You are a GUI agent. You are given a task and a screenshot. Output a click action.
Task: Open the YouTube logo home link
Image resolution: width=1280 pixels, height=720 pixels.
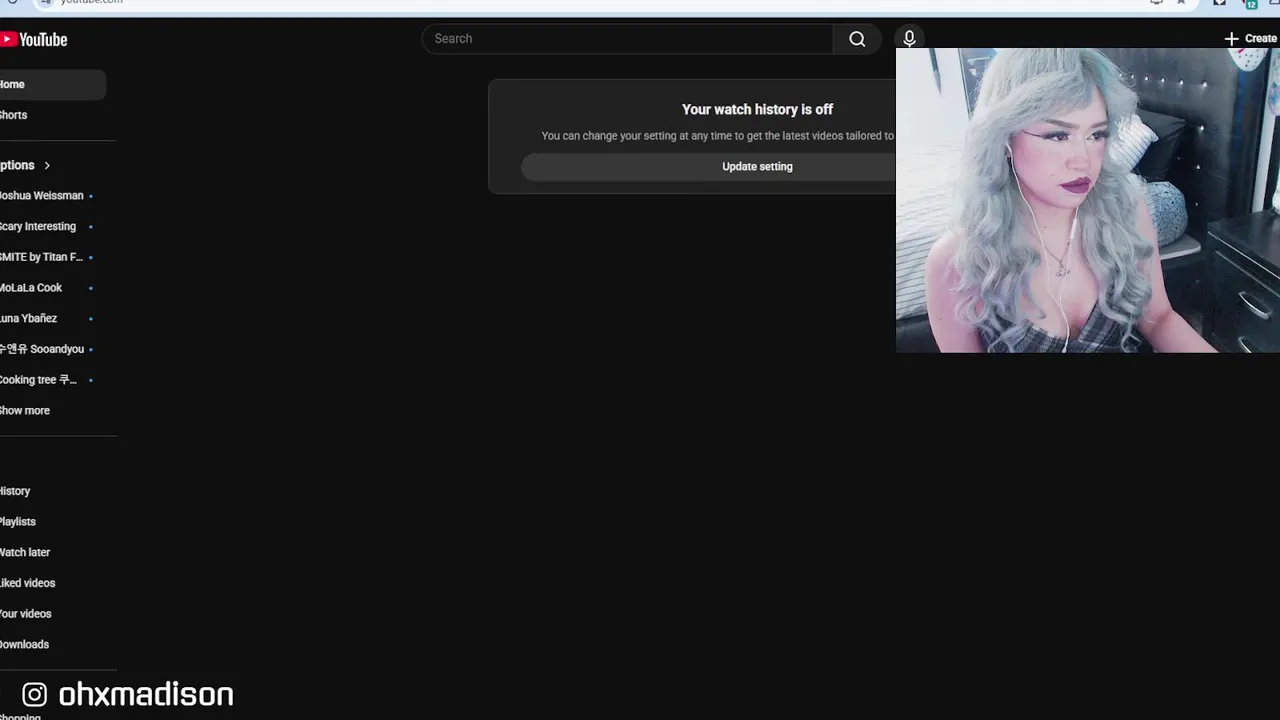[34, 39]
